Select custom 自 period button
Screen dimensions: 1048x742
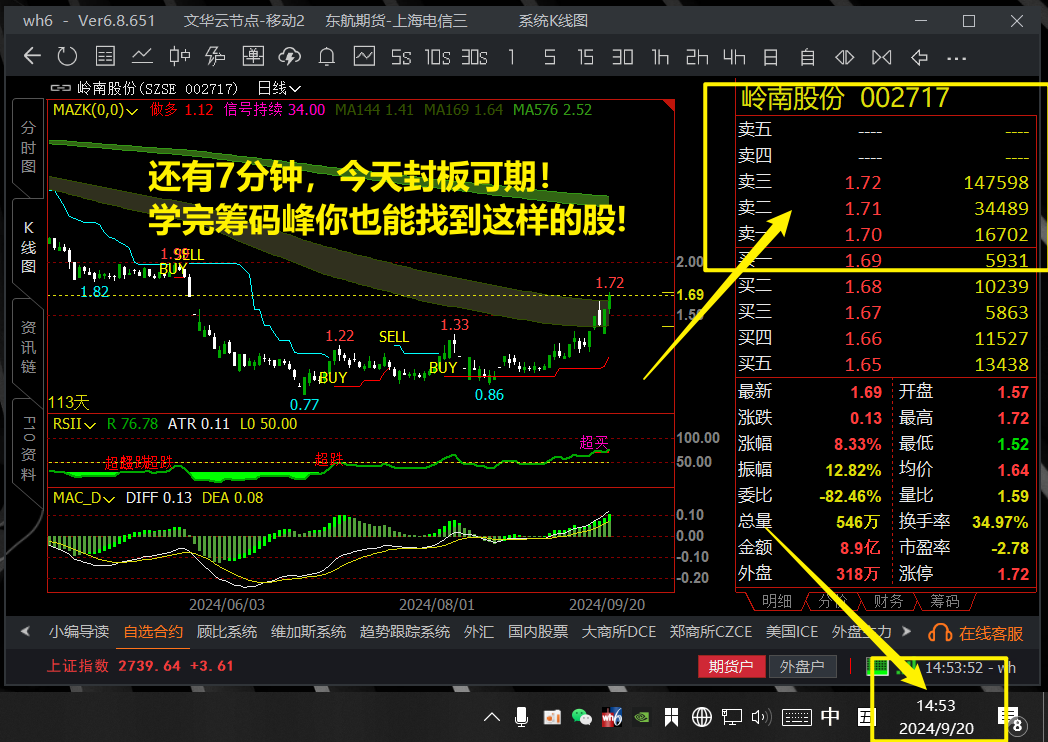807,57
